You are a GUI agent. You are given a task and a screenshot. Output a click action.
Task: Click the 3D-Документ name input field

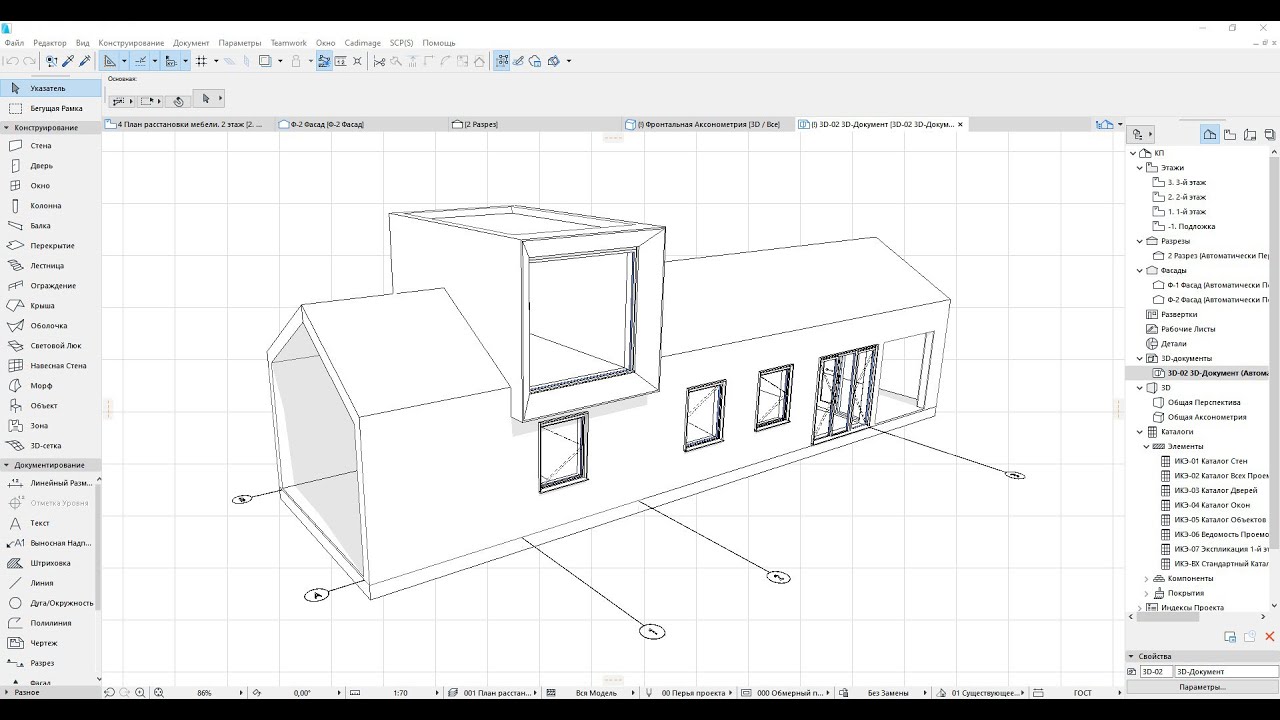[x=1226, y=672]
